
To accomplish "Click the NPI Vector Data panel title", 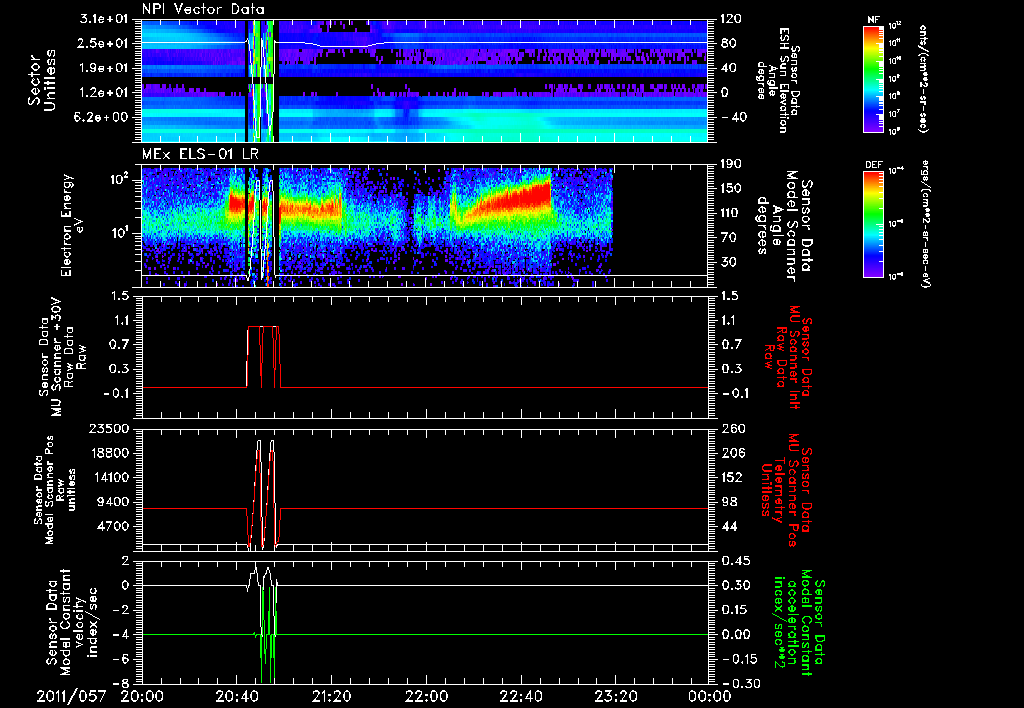I will coord(203,9).
